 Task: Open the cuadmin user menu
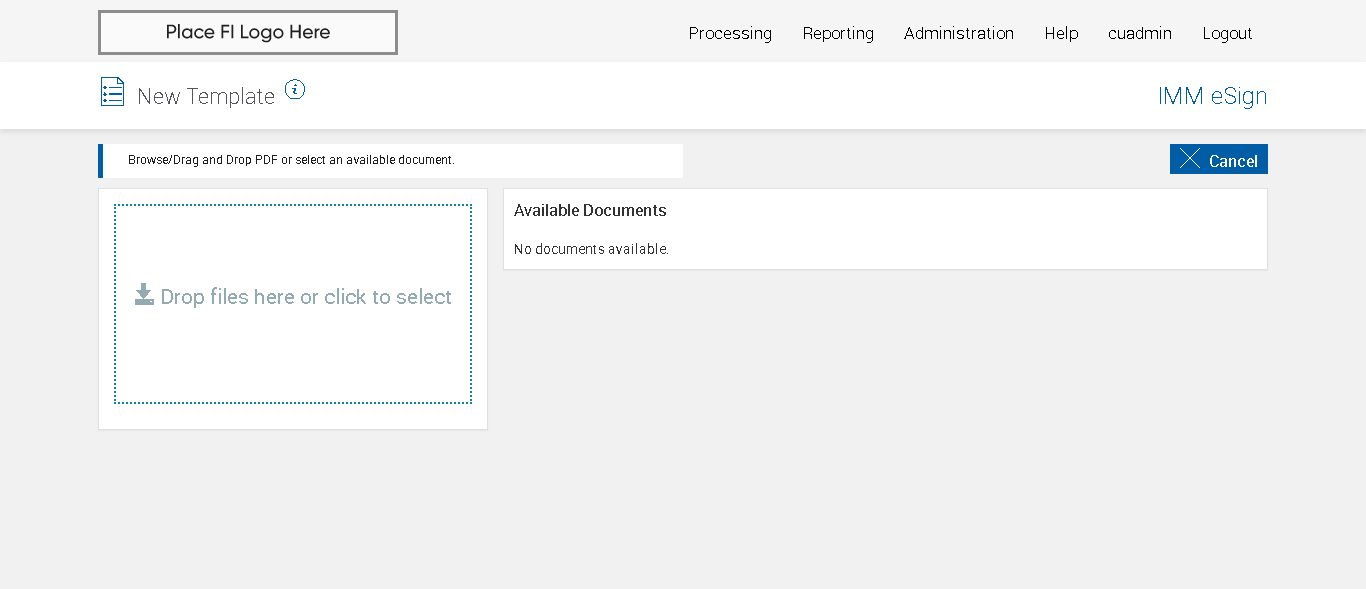coord(1139,33)
